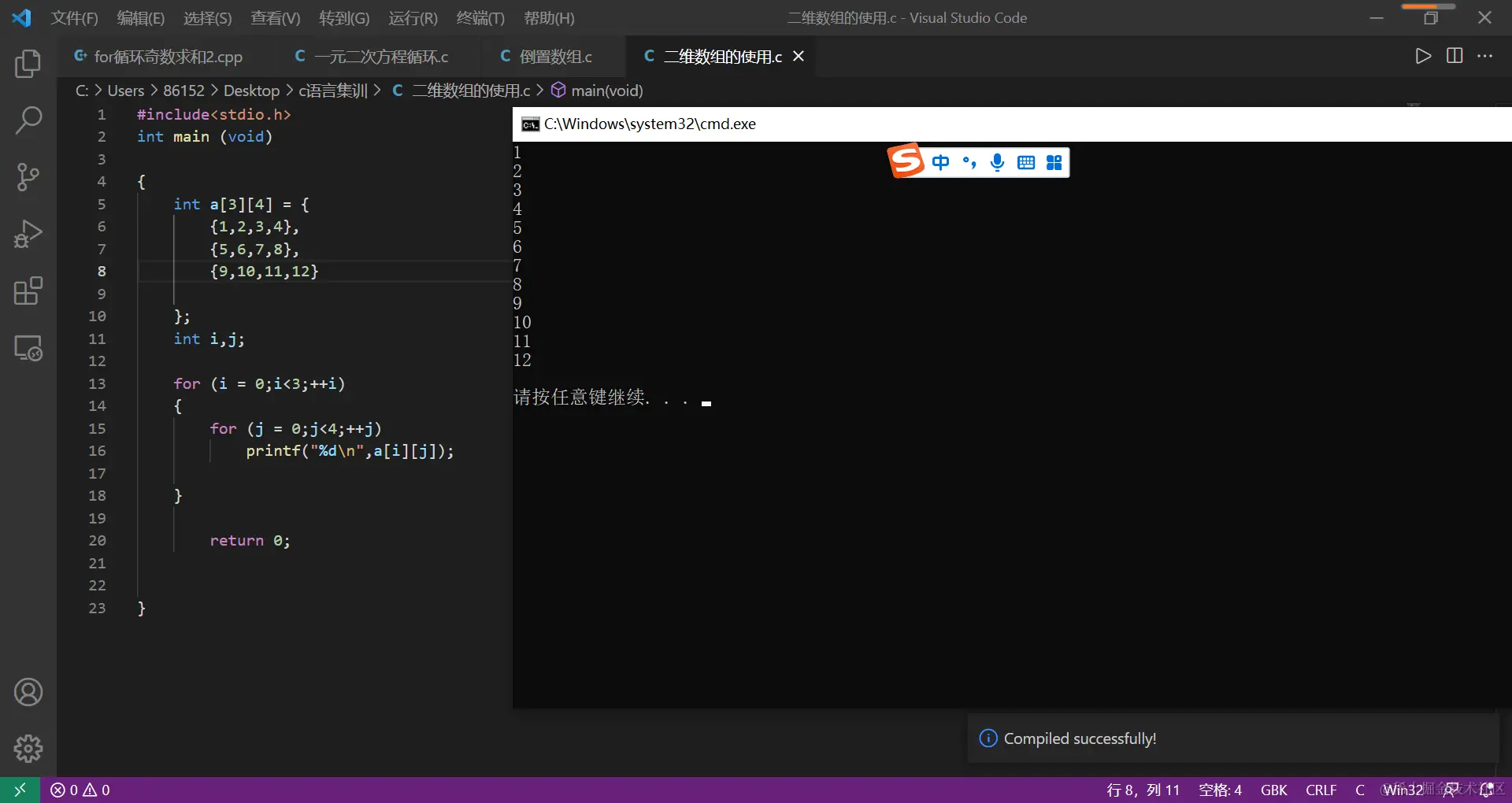1512x803 pixels.
Task: Open the Manage settings gear
Action: point(28,749)
